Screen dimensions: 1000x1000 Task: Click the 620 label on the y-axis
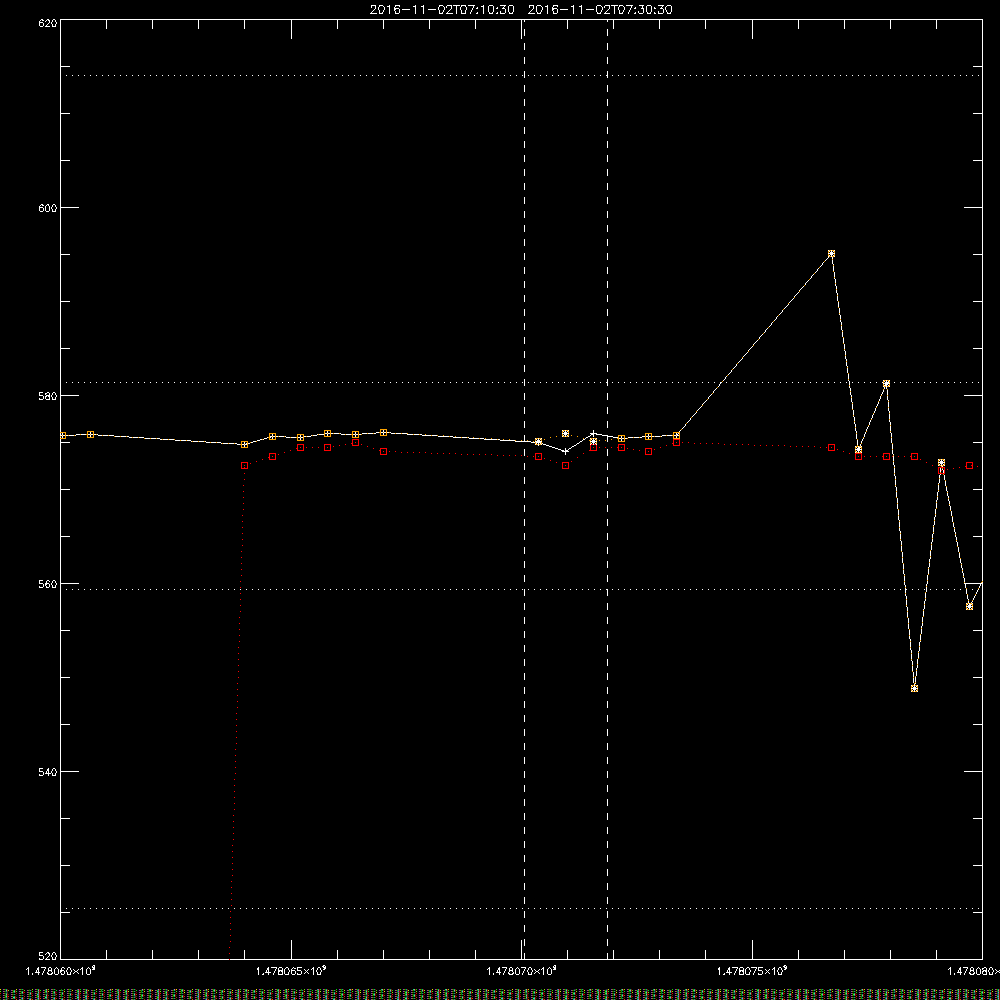pyautogui.click(x=48, y=23)
